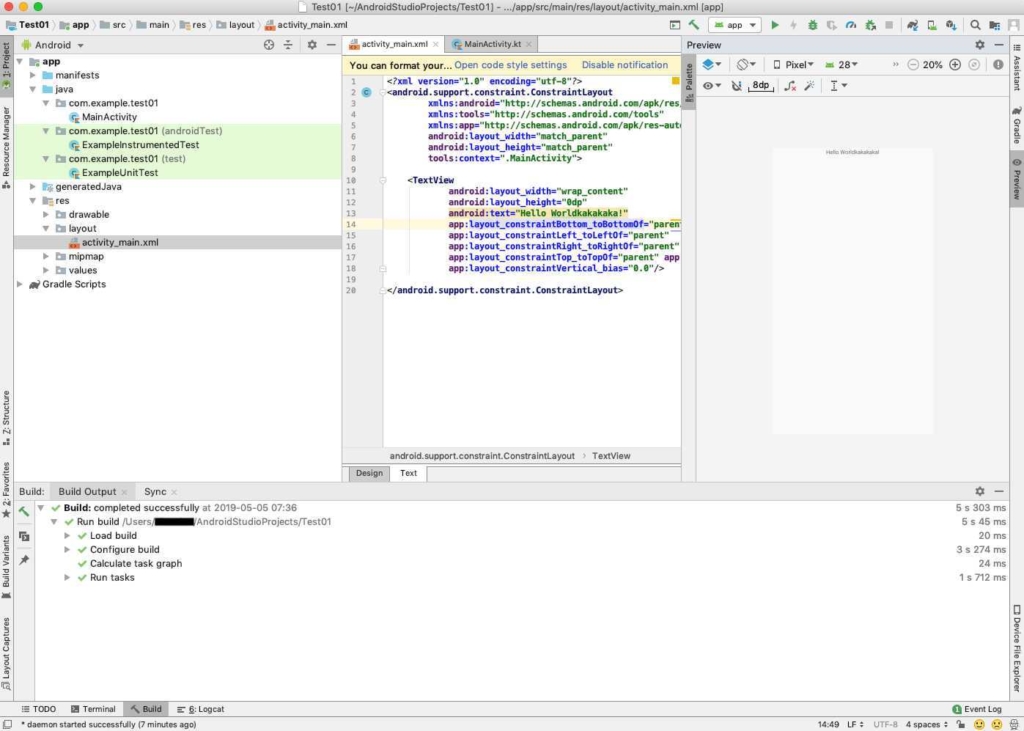1024x731 pixels.
Task: Expand the Configure build step
Action: pos(67,549)
